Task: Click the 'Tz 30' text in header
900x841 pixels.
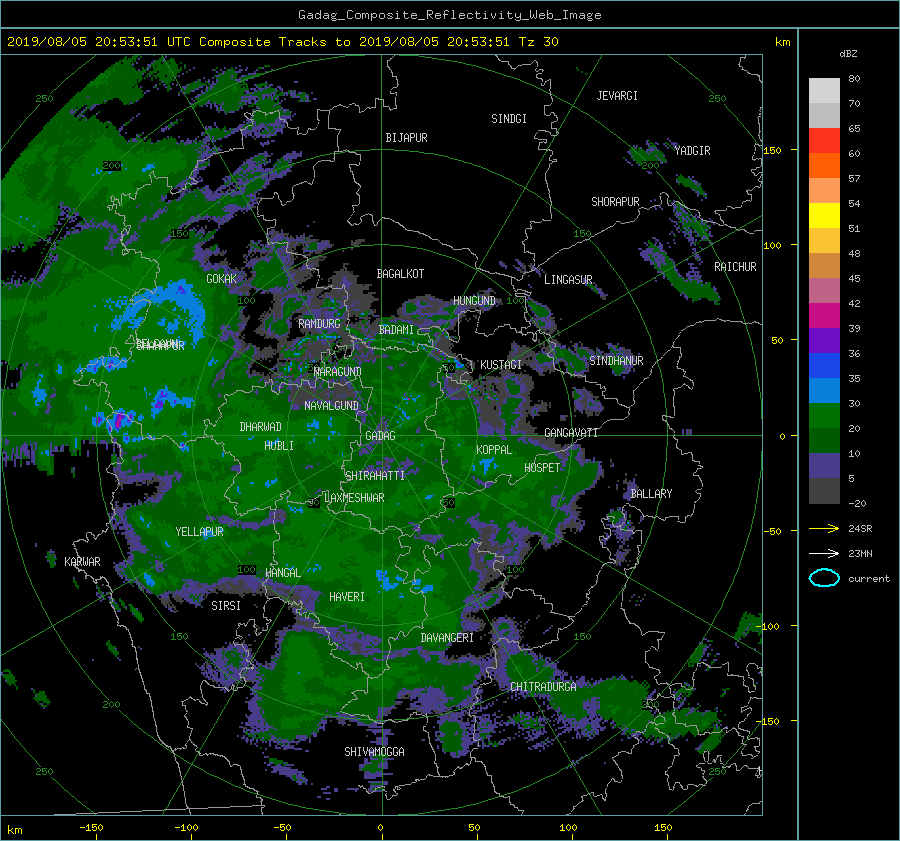Action: coord(538,42)
